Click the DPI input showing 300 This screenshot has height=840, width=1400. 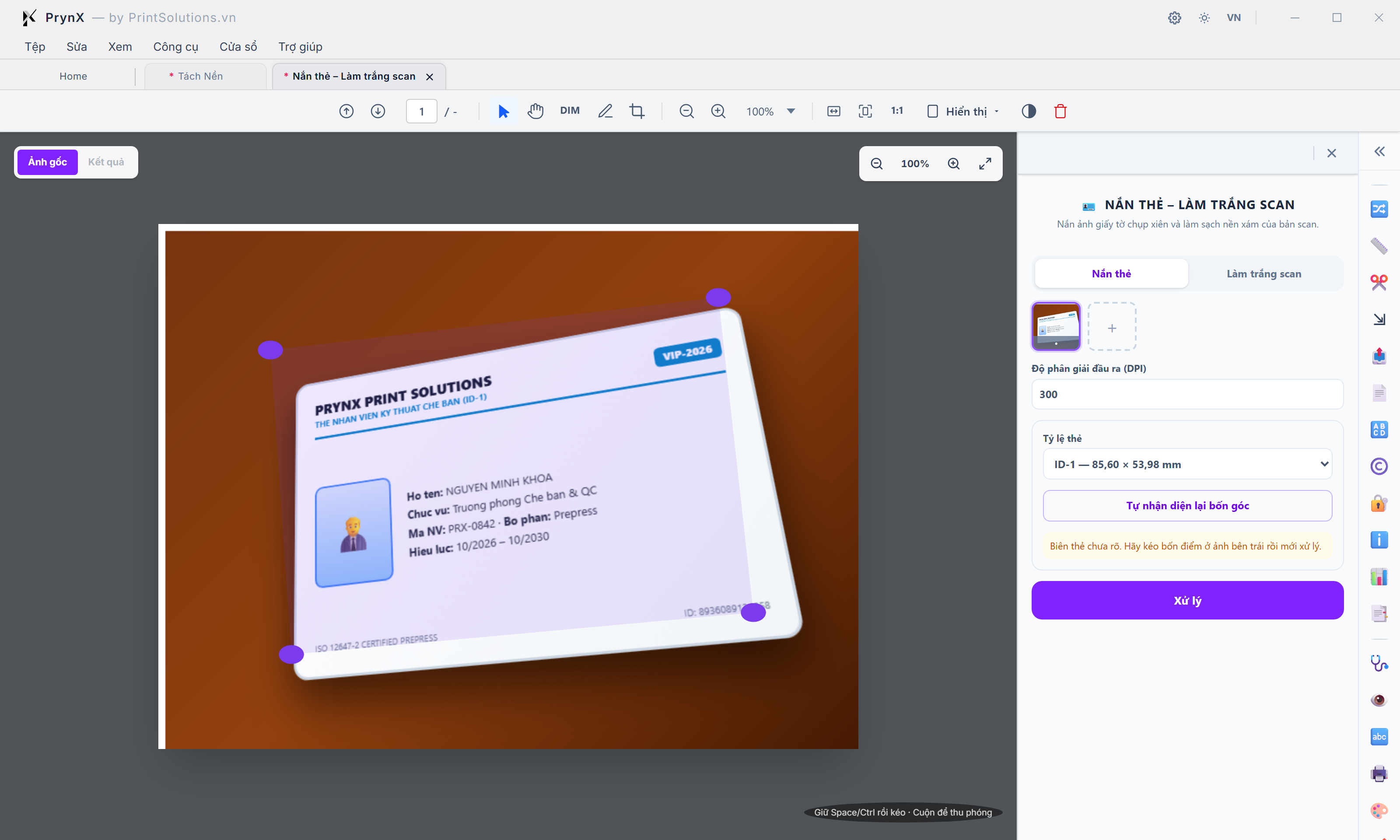[1187, 394]
